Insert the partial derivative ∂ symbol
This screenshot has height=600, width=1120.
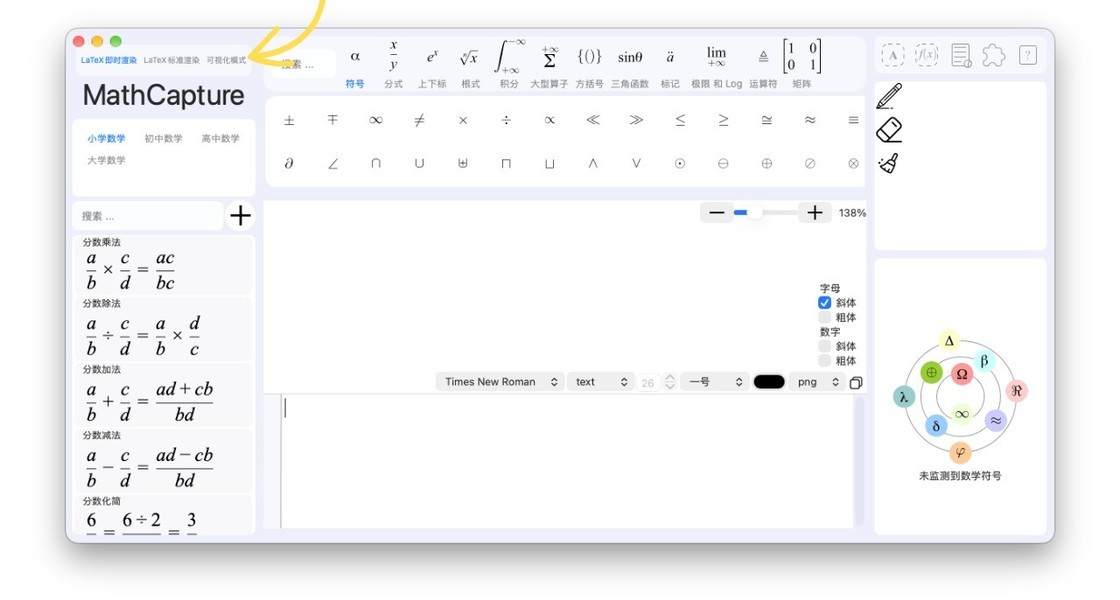click(289, 164)
